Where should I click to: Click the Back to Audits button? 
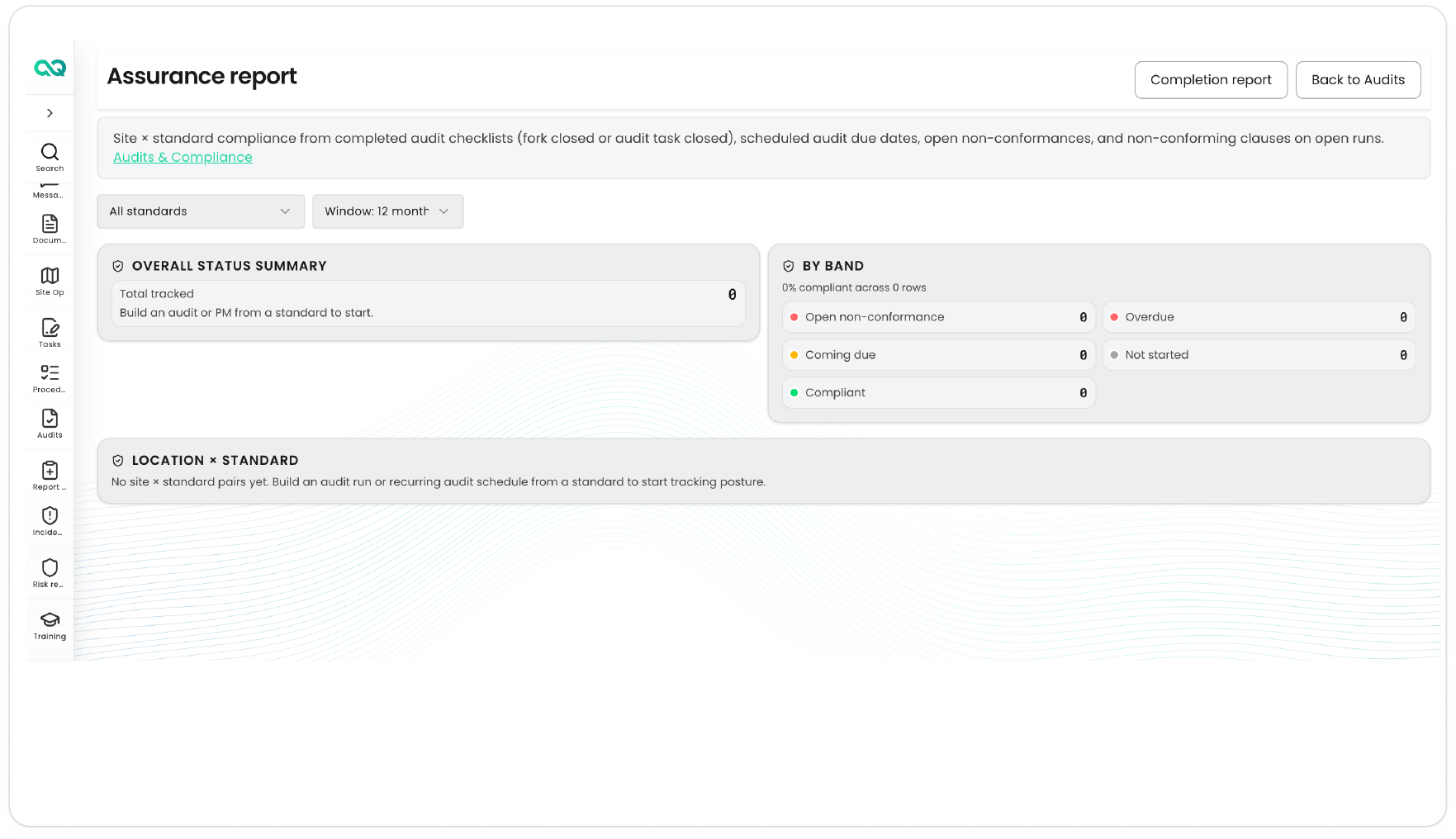1358,80
